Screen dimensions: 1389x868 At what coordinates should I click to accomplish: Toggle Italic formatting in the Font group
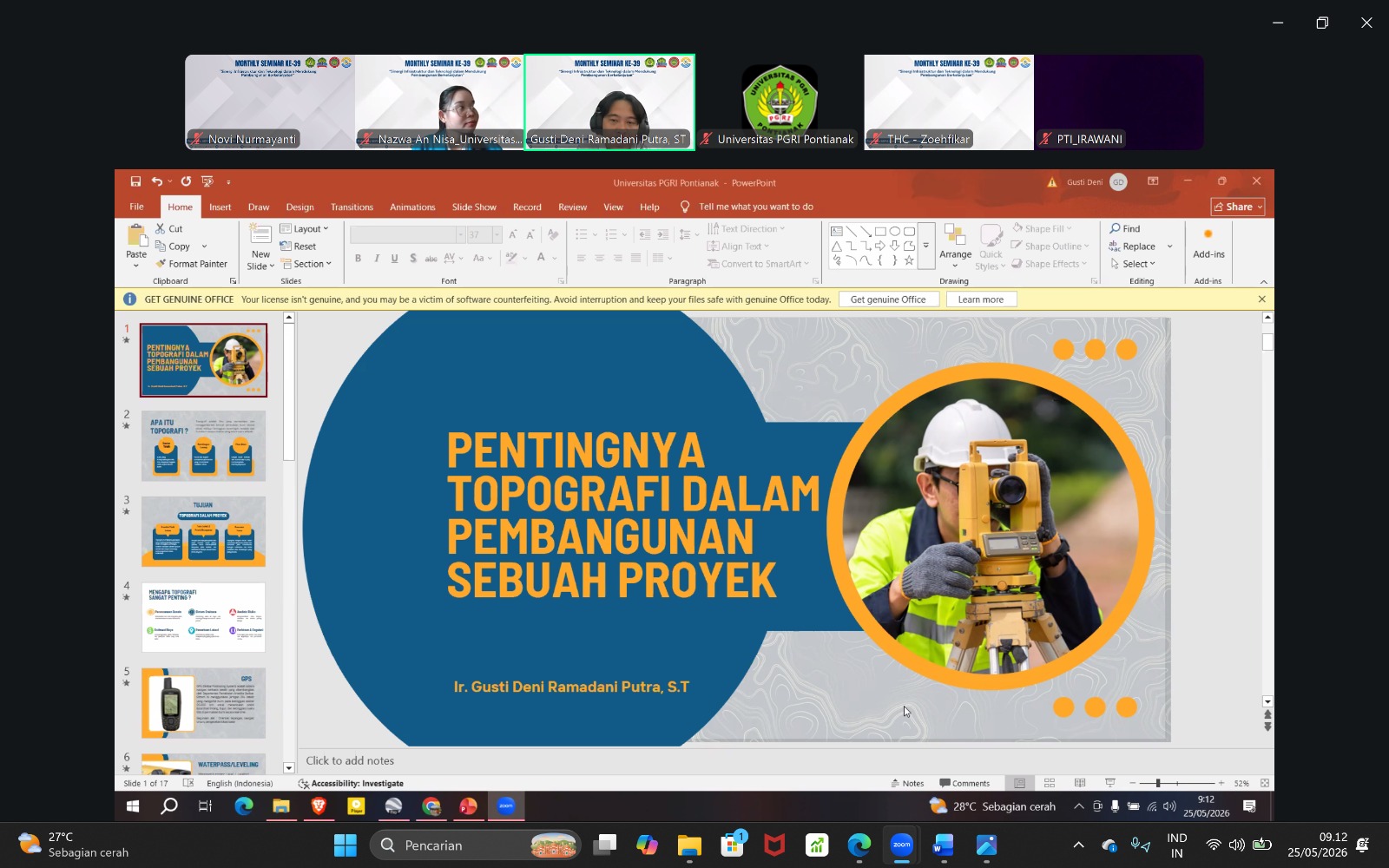[377, 258]
